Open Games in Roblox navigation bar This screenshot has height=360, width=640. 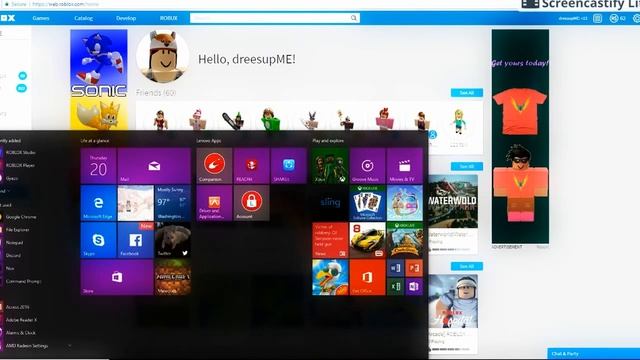pyautogui.click(x=41, y=18)
